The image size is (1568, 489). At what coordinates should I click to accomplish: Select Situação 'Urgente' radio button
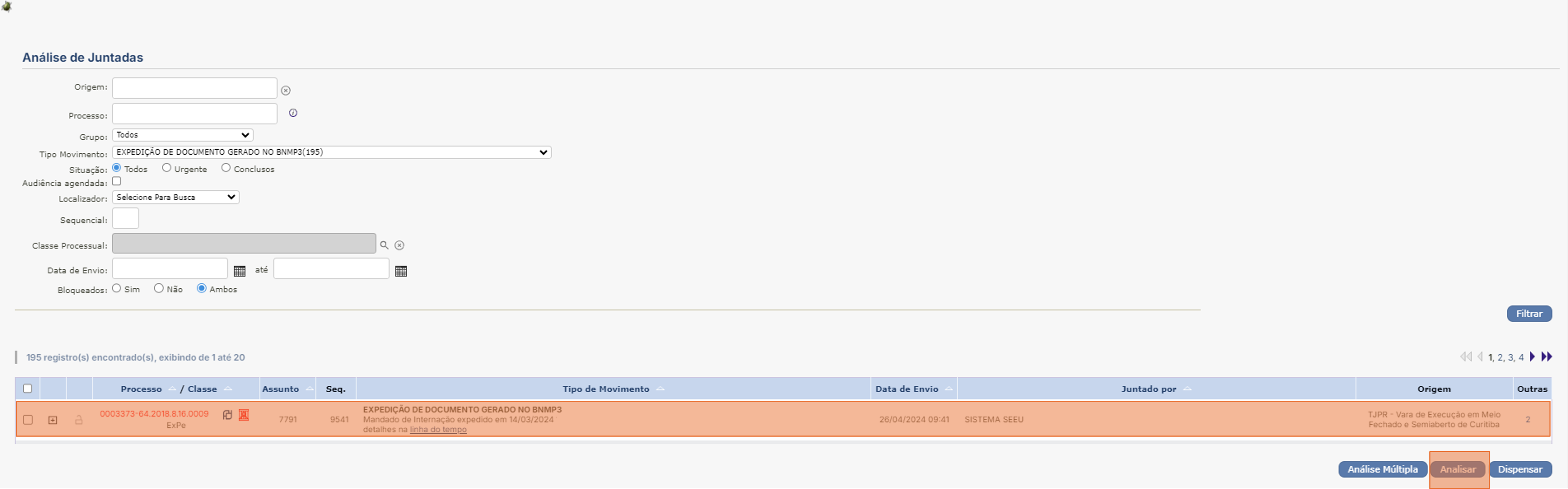[167, 168]
